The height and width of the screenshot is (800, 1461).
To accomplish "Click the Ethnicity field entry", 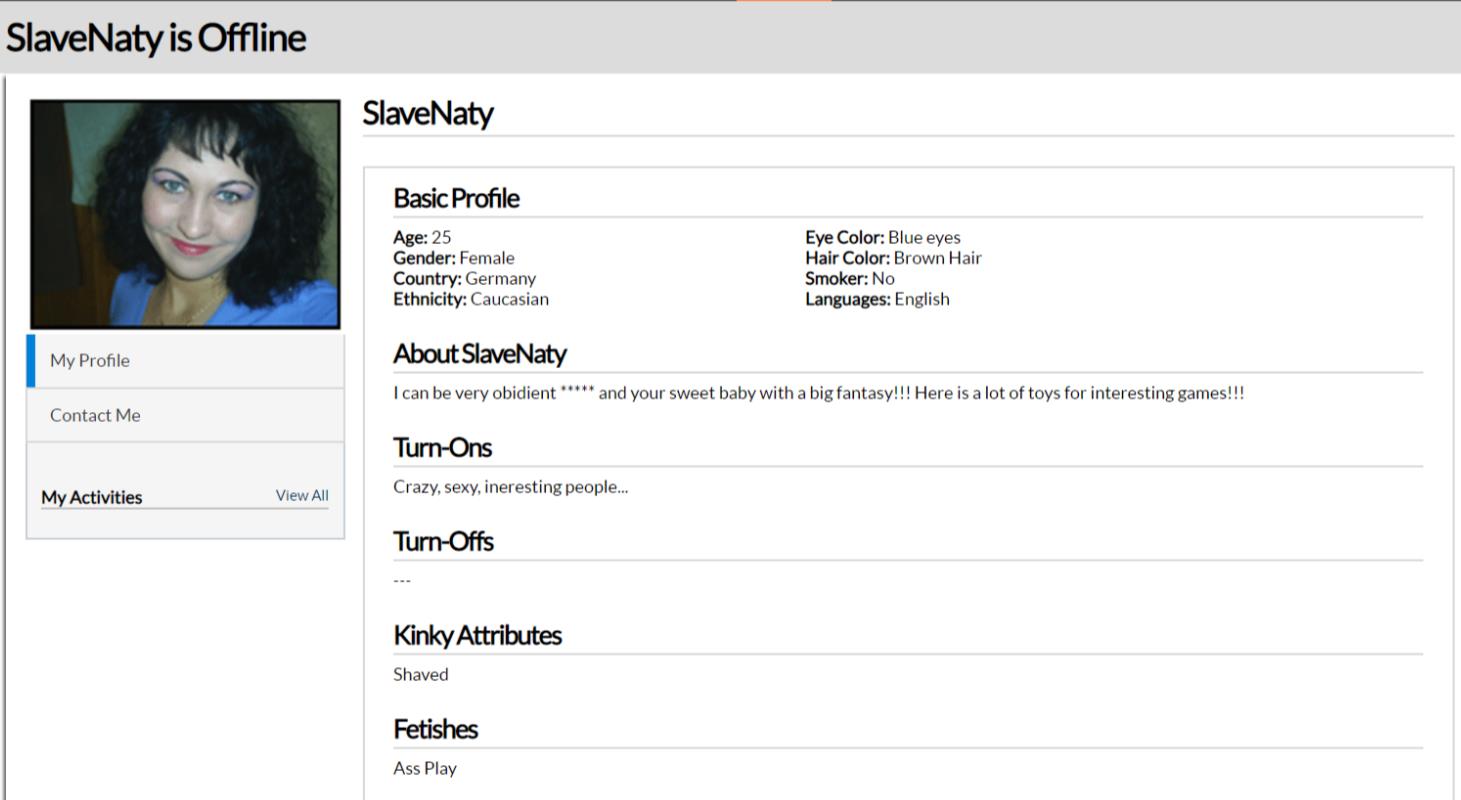I will pos(471,299).
